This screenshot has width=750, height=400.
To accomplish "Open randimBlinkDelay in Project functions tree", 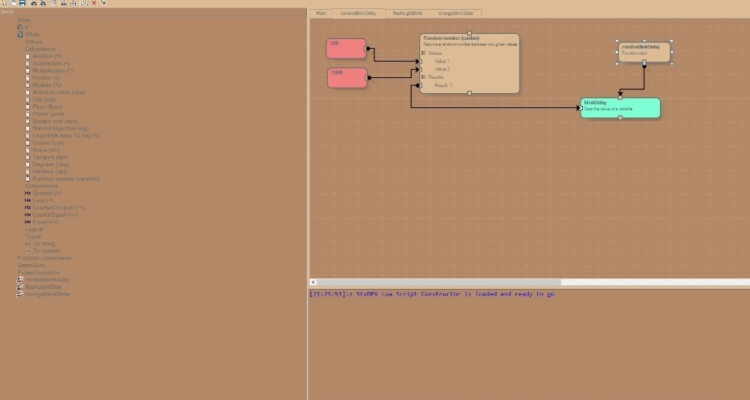I will tap(47, 279).
